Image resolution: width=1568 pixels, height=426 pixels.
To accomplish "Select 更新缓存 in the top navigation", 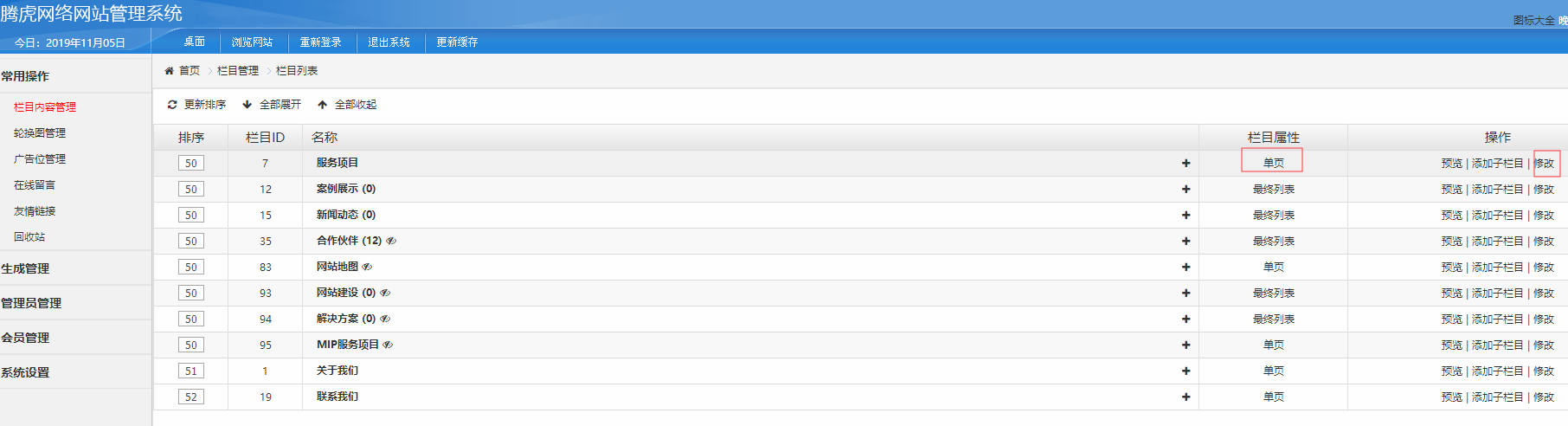I will click(457, 42).
